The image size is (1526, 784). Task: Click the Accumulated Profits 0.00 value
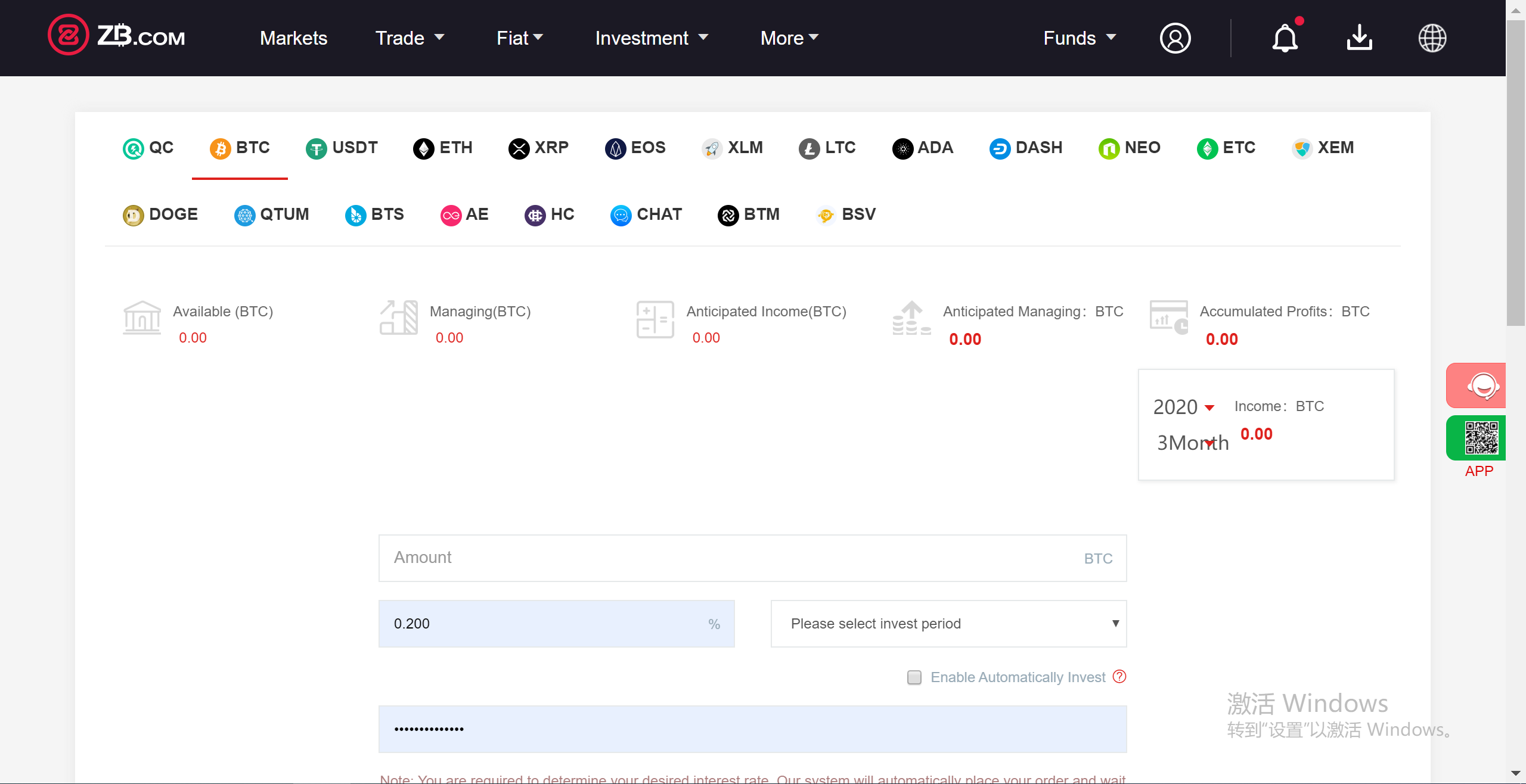click(x=1221, y=340)
